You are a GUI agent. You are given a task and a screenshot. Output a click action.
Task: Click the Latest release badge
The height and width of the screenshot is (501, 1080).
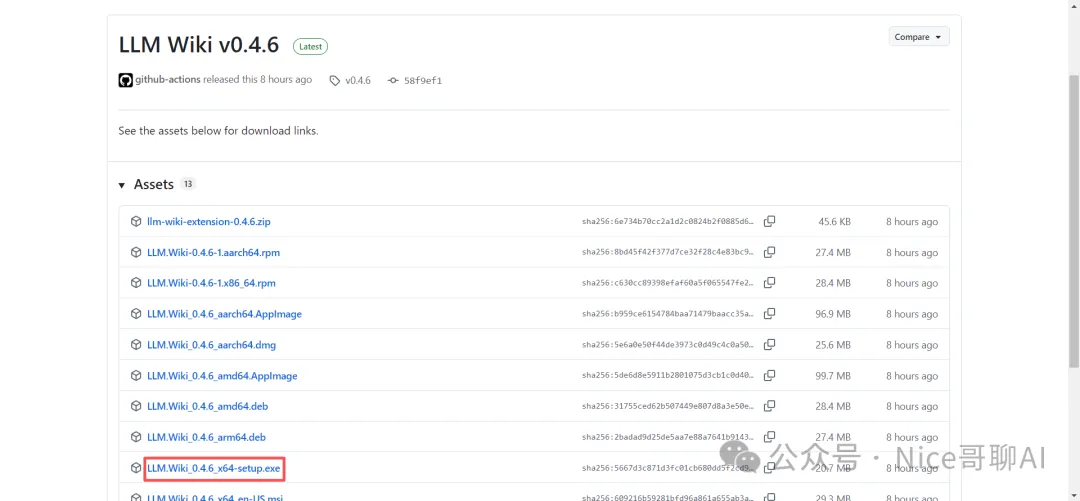(x=311, y=47)
